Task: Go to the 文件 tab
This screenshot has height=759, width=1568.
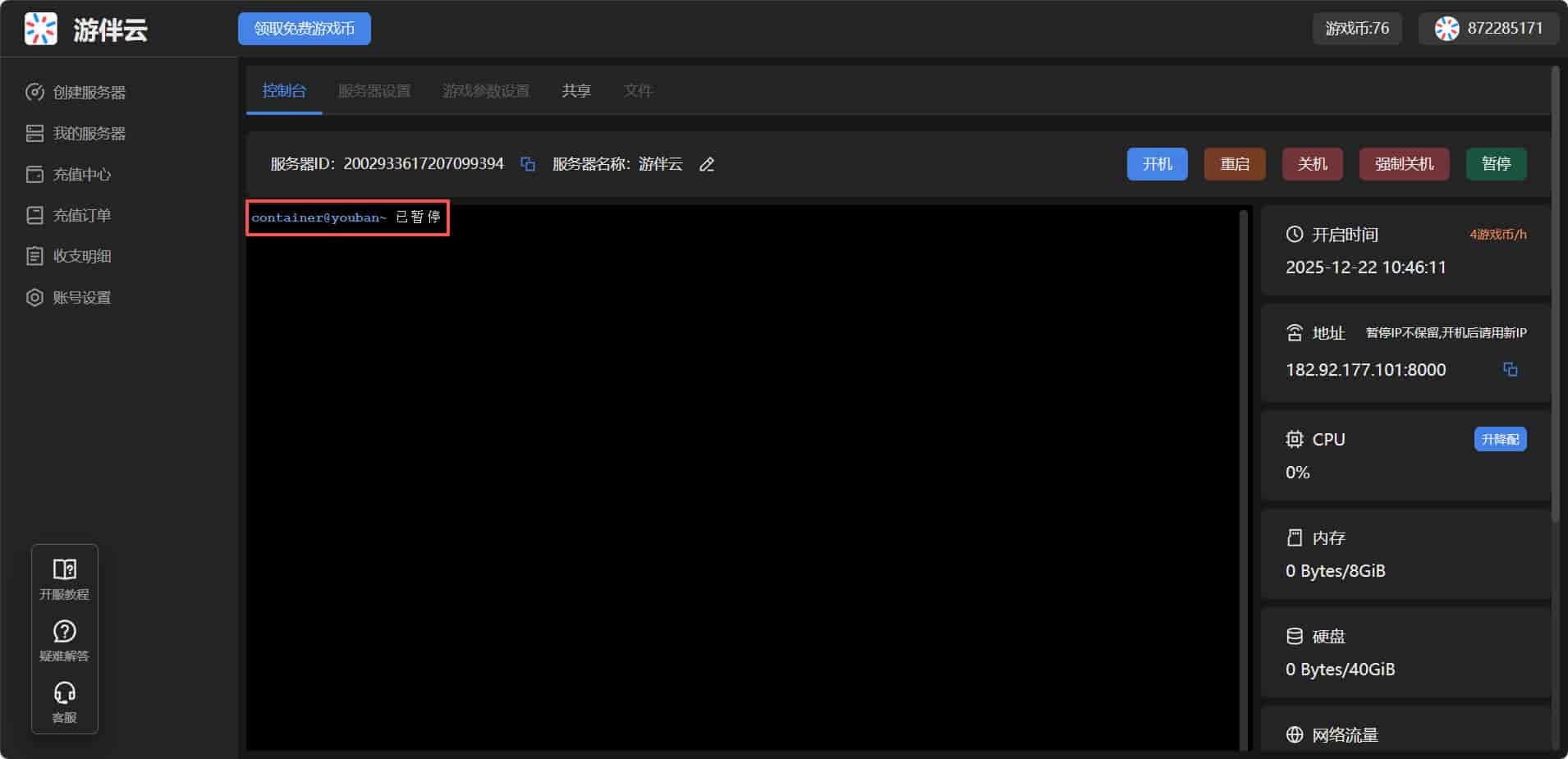Action: coord(638,91)
